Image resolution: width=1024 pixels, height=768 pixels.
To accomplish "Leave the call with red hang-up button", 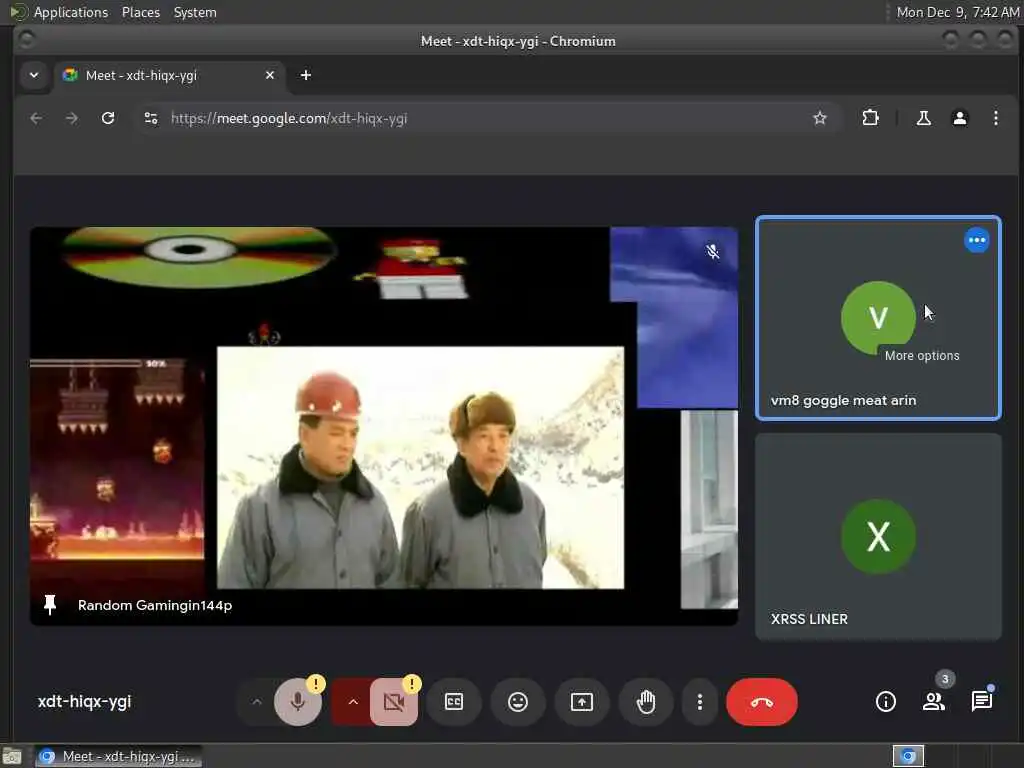I will [x=761, y=702].
